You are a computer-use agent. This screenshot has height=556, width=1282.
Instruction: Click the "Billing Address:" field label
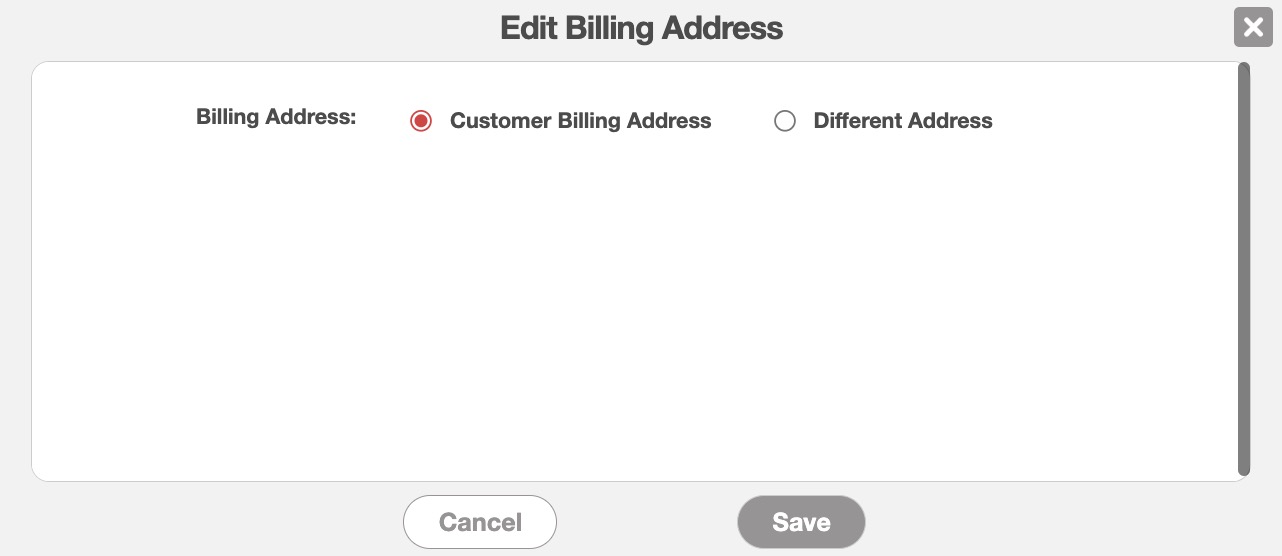(x=276, y=117)
